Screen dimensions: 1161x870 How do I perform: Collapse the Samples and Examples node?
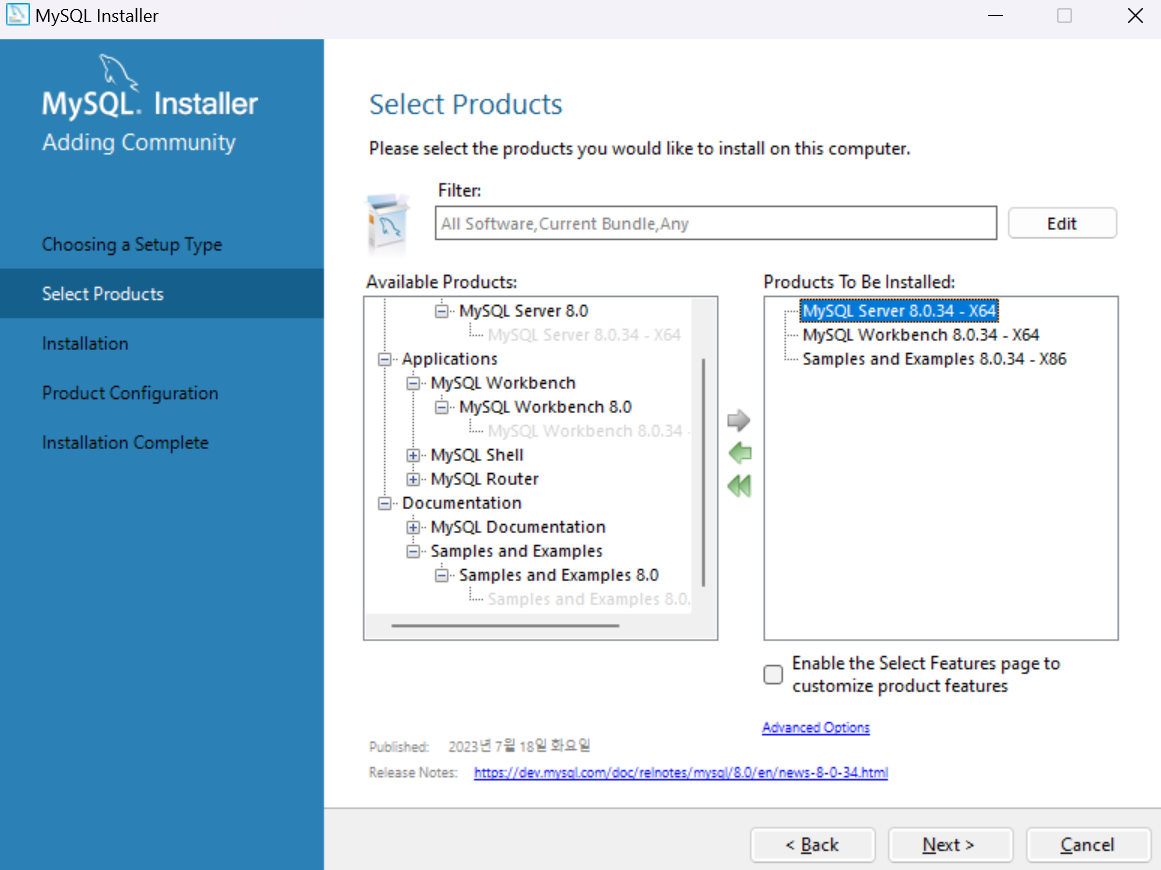(x=413, y=552)
